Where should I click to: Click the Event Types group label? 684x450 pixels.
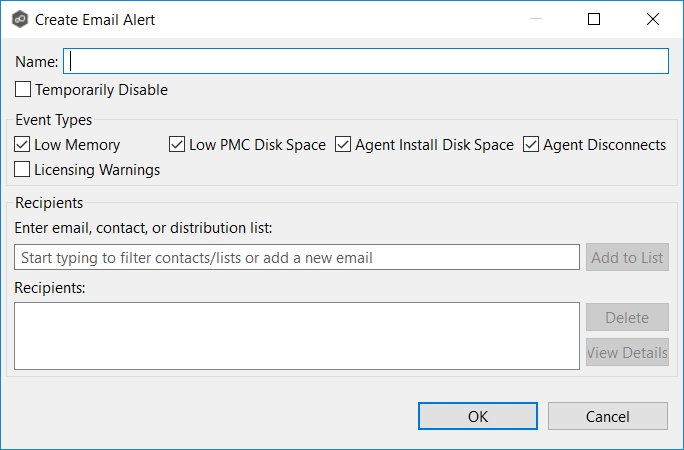(53, 121)
